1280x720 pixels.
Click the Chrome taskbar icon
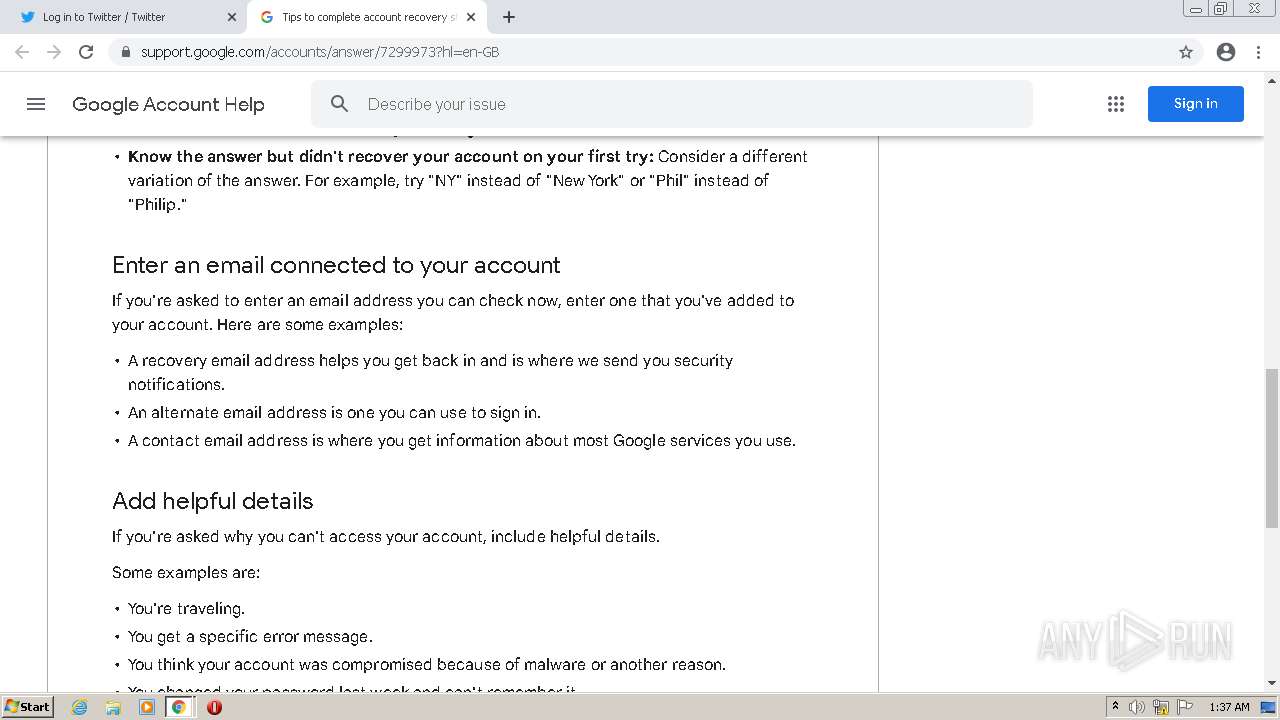pyautogui.click(x=179, y=707)
